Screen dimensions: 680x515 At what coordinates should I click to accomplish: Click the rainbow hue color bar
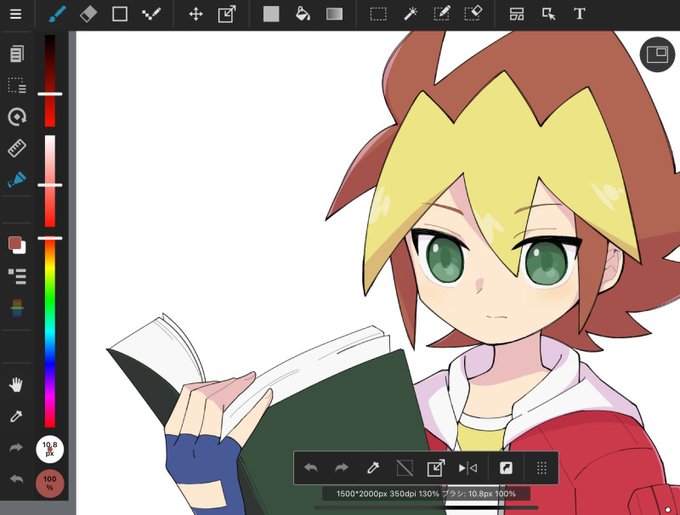tap(50, 332)
